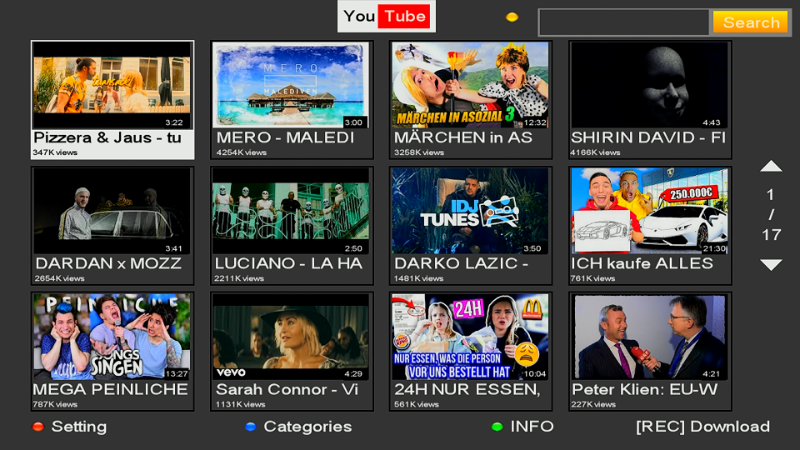Click the green INFO dot icon

click(497, 427)
